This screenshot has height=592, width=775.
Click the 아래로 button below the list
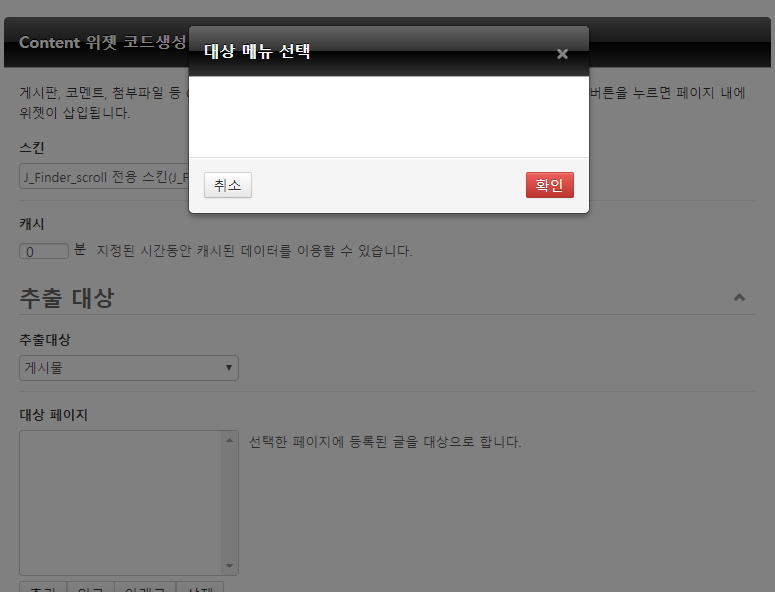tap(145, 588)
